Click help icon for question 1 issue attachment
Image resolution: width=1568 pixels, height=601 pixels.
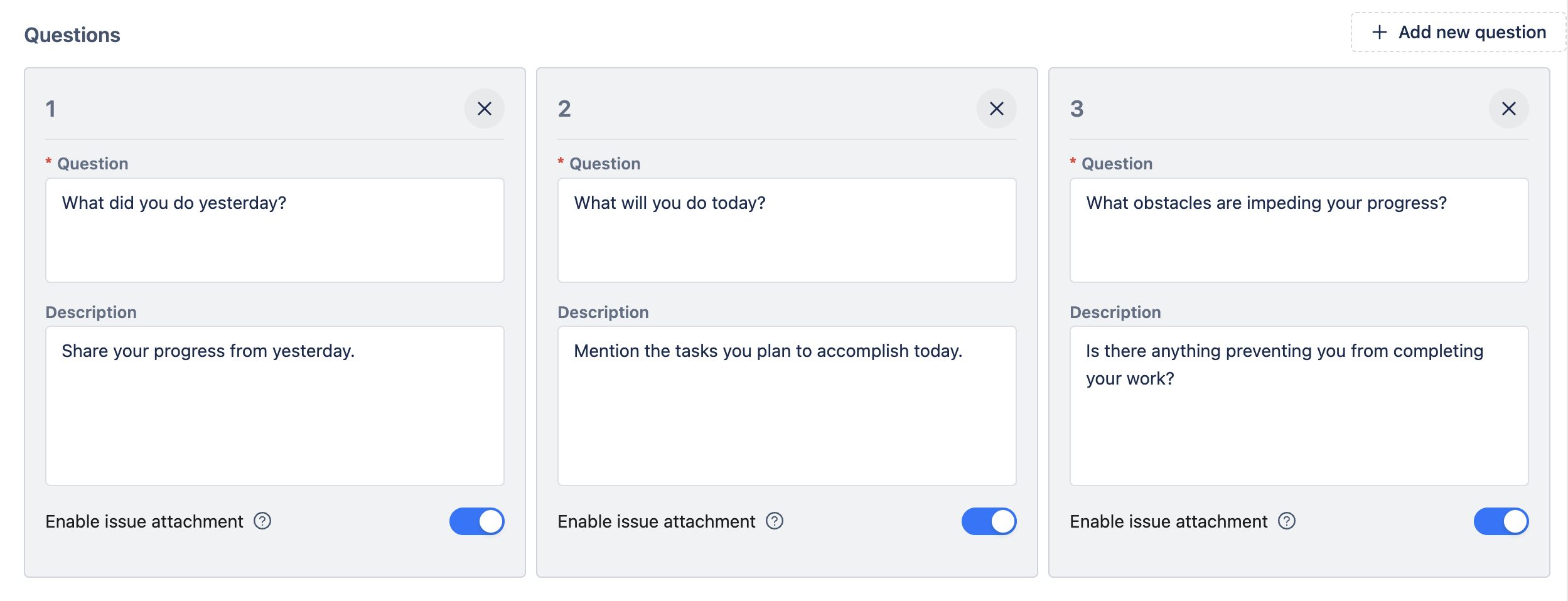(262, 521)
